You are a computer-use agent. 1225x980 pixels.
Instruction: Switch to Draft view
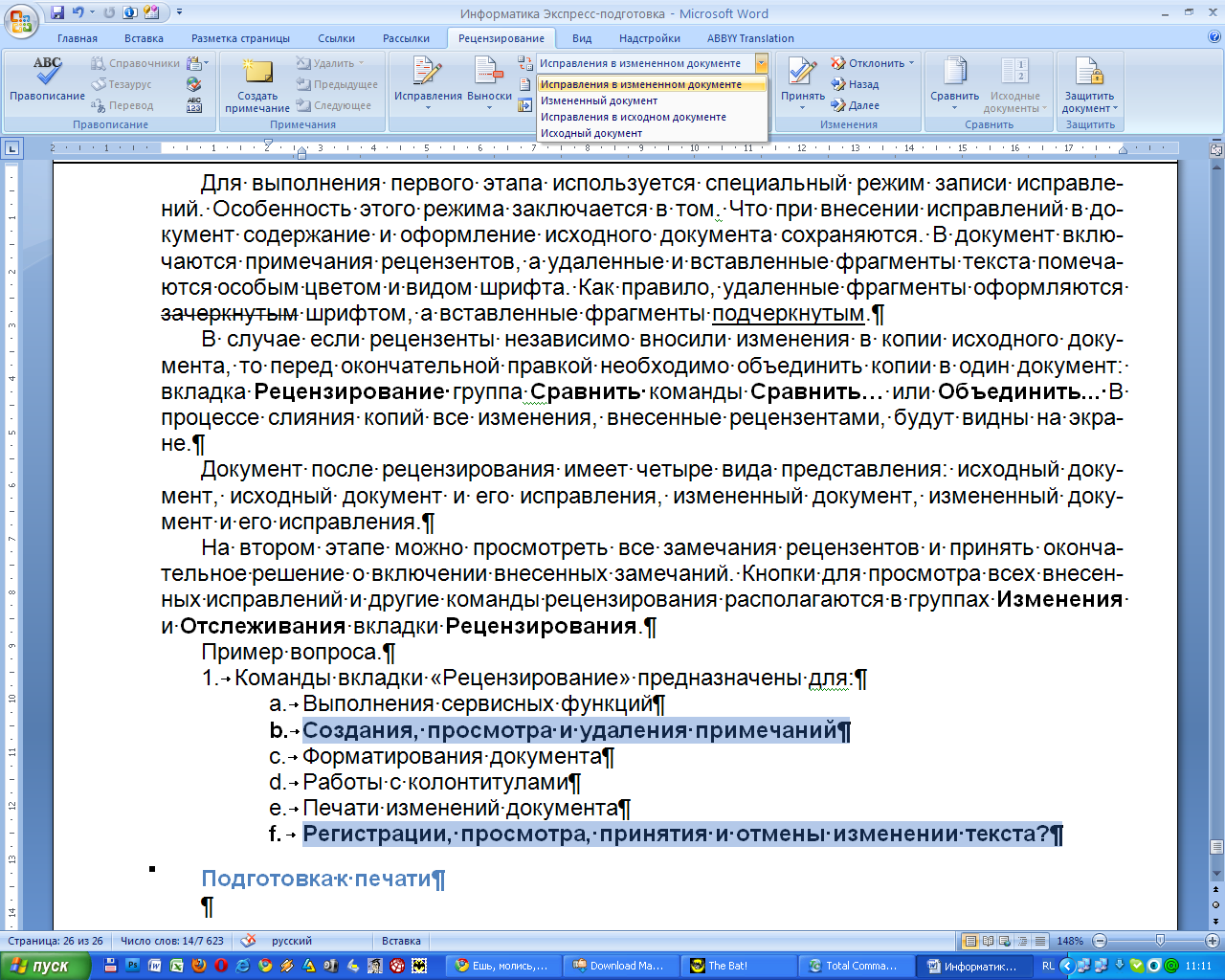pyautogui.click(x=1039, y=941)
